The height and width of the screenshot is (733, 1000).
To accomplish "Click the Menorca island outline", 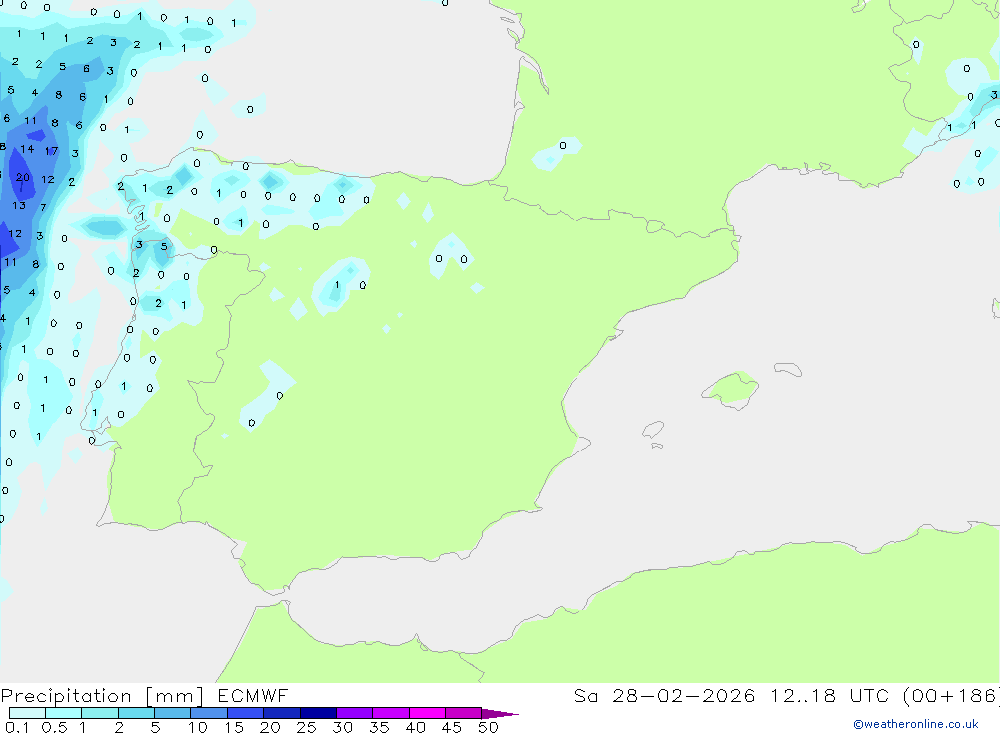I will (788, 369).
